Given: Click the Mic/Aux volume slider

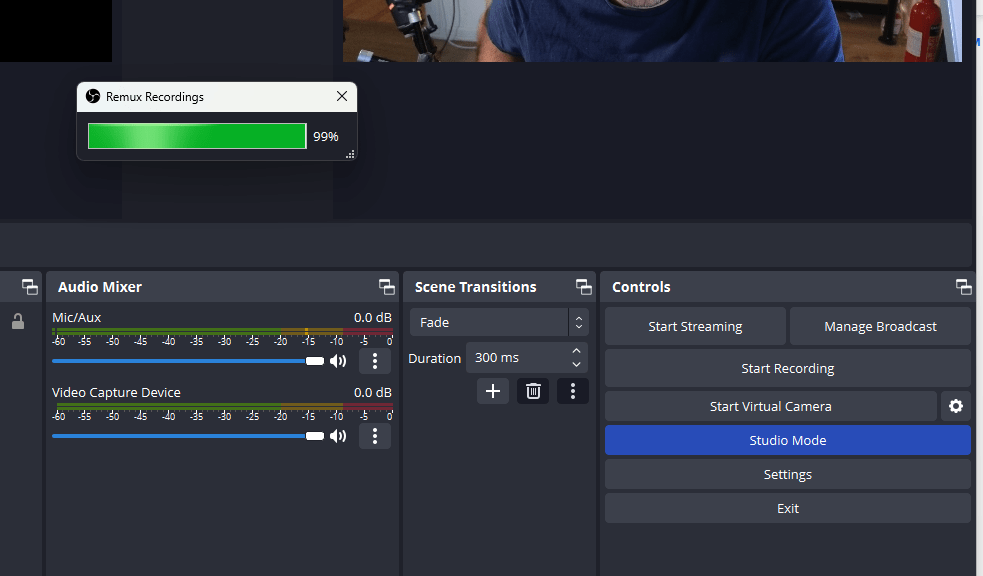Looking at the screenshot, I should click(x=188, y=361).
